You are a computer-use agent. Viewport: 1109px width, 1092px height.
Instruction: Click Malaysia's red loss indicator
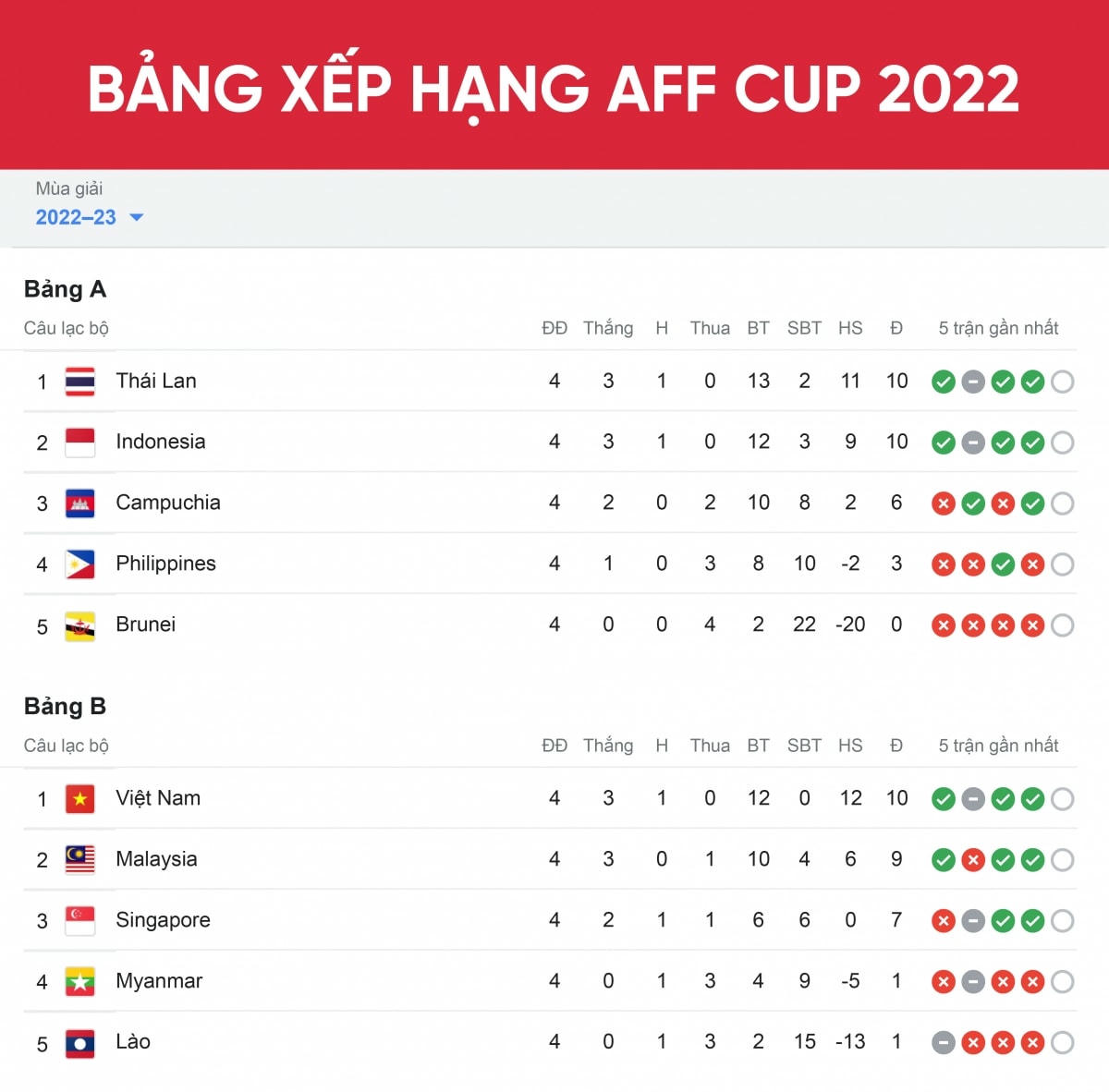[x=973, y=860]
